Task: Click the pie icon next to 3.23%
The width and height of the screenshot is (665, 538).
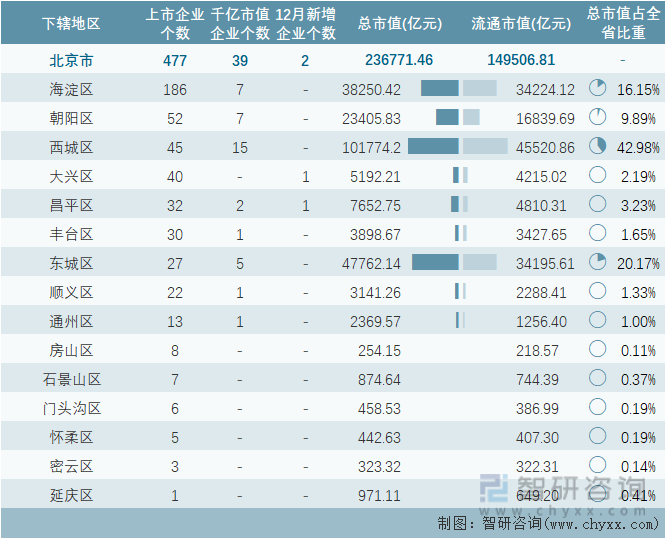Action: coord(598,204)
